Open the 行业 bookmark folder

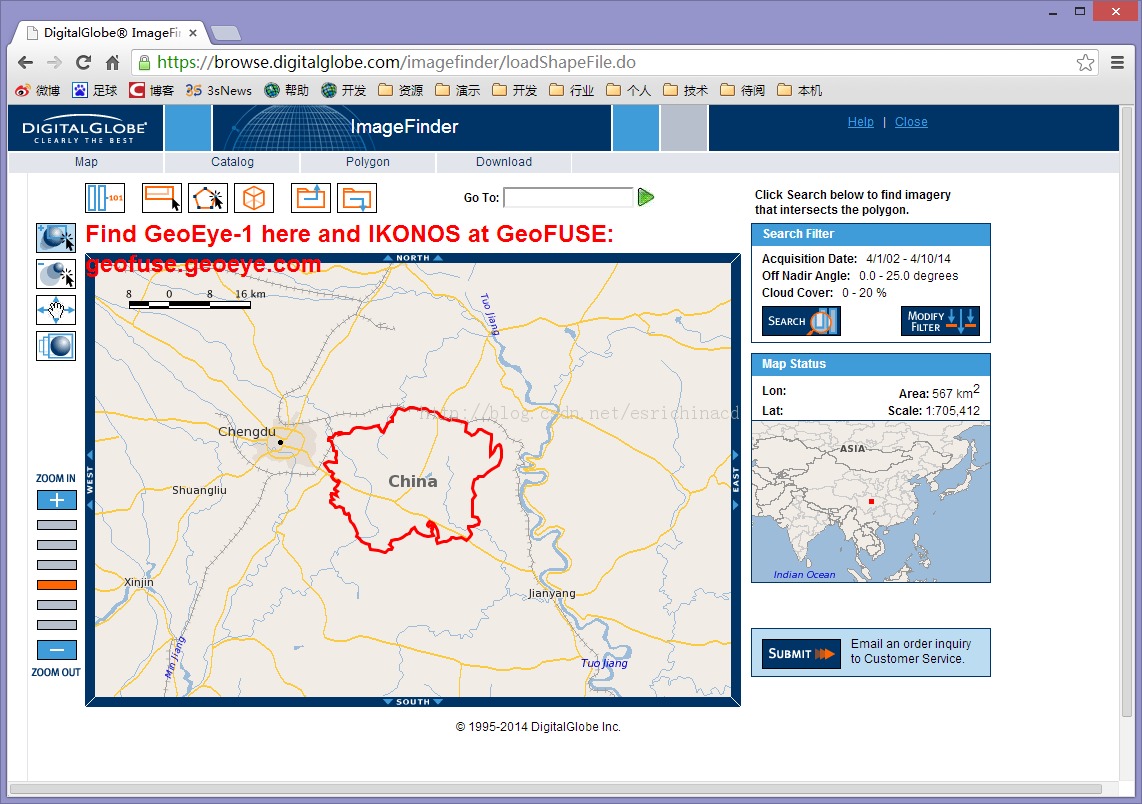click(571, 90)
